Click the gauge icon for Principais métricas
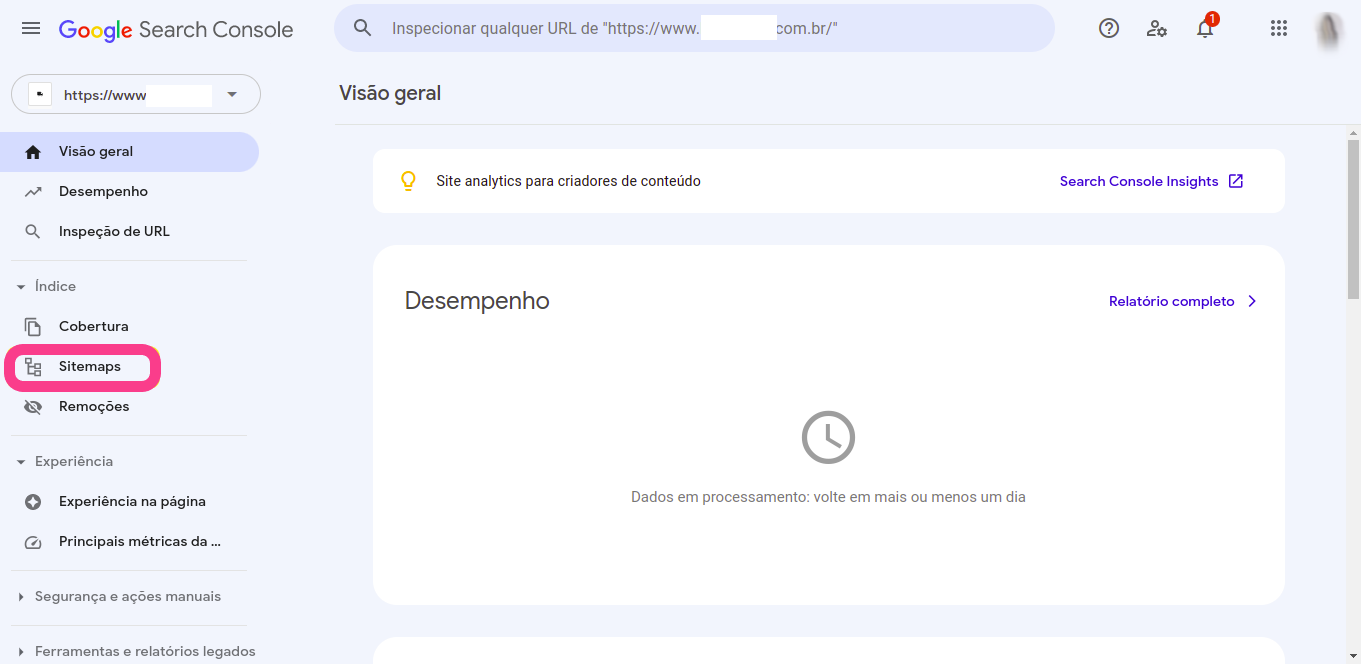 [33, 542]
